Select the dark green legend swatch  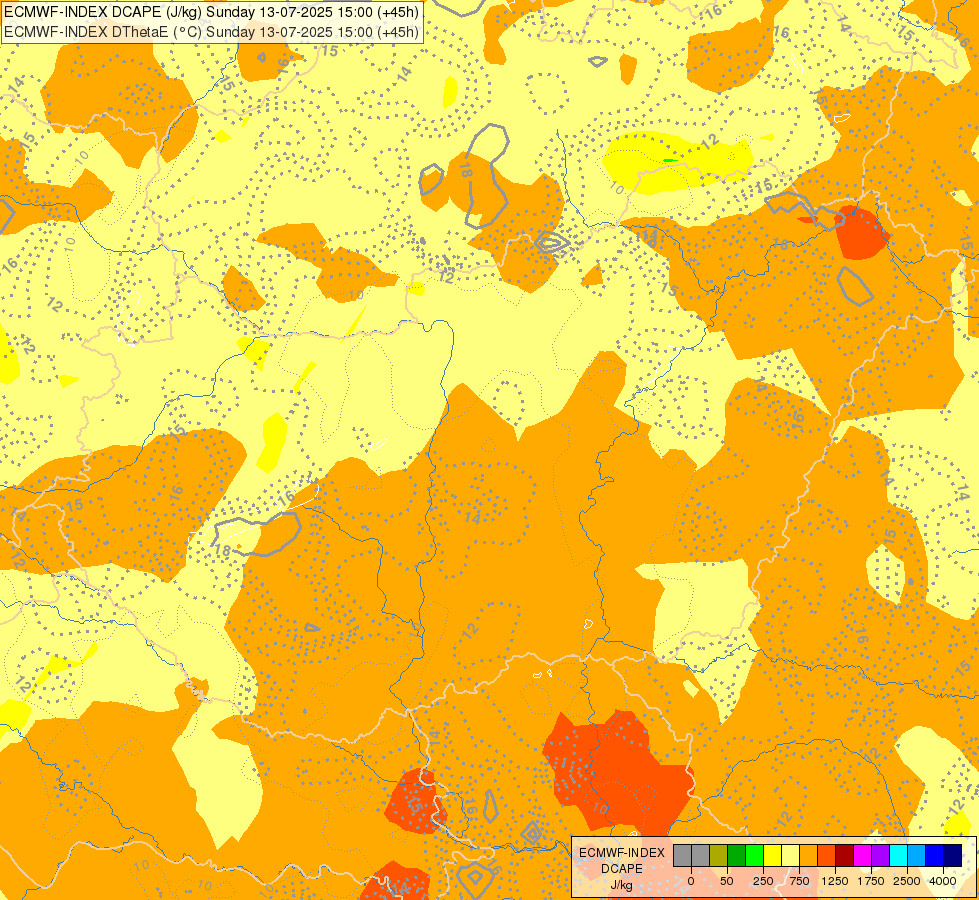[x=737, y=856]
